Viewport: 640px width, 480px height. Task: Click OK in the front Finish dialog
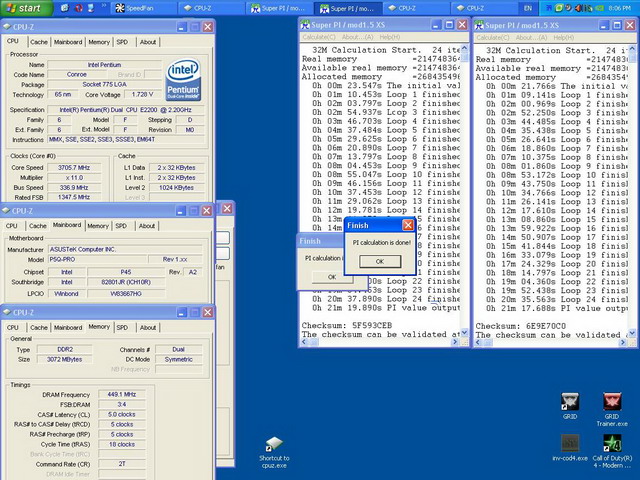[x=380, y=261]
